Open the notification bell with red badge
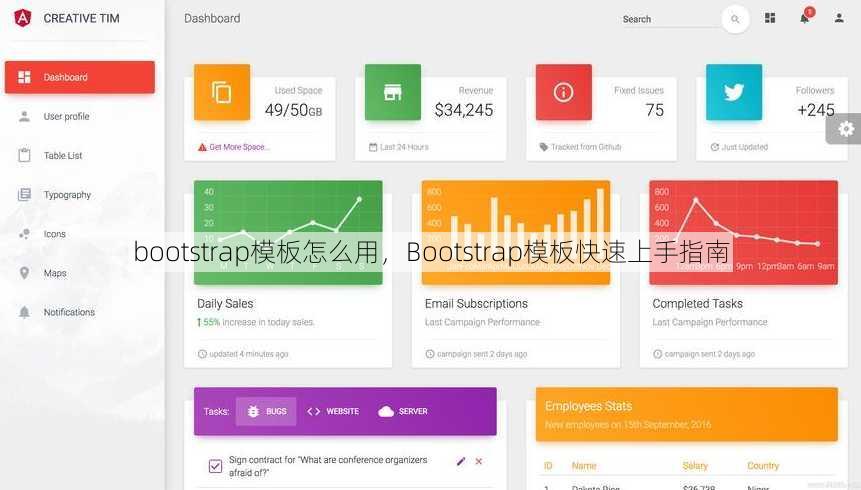Image resolution: width=861 pixels, height=490 pixels. tap(805, 16)
